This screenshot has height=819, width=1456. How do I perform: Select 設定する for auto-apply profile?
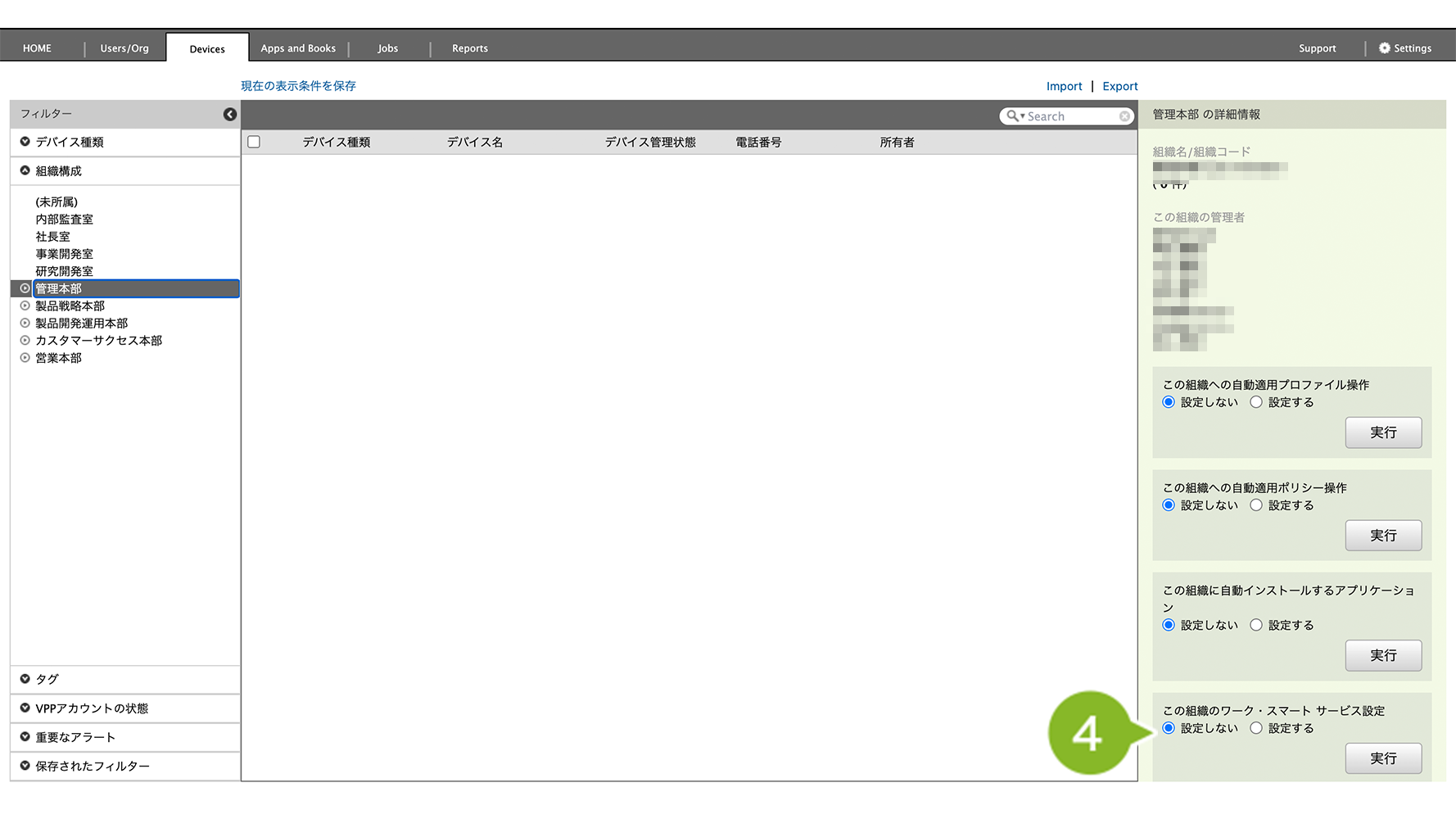[1256, 402]
